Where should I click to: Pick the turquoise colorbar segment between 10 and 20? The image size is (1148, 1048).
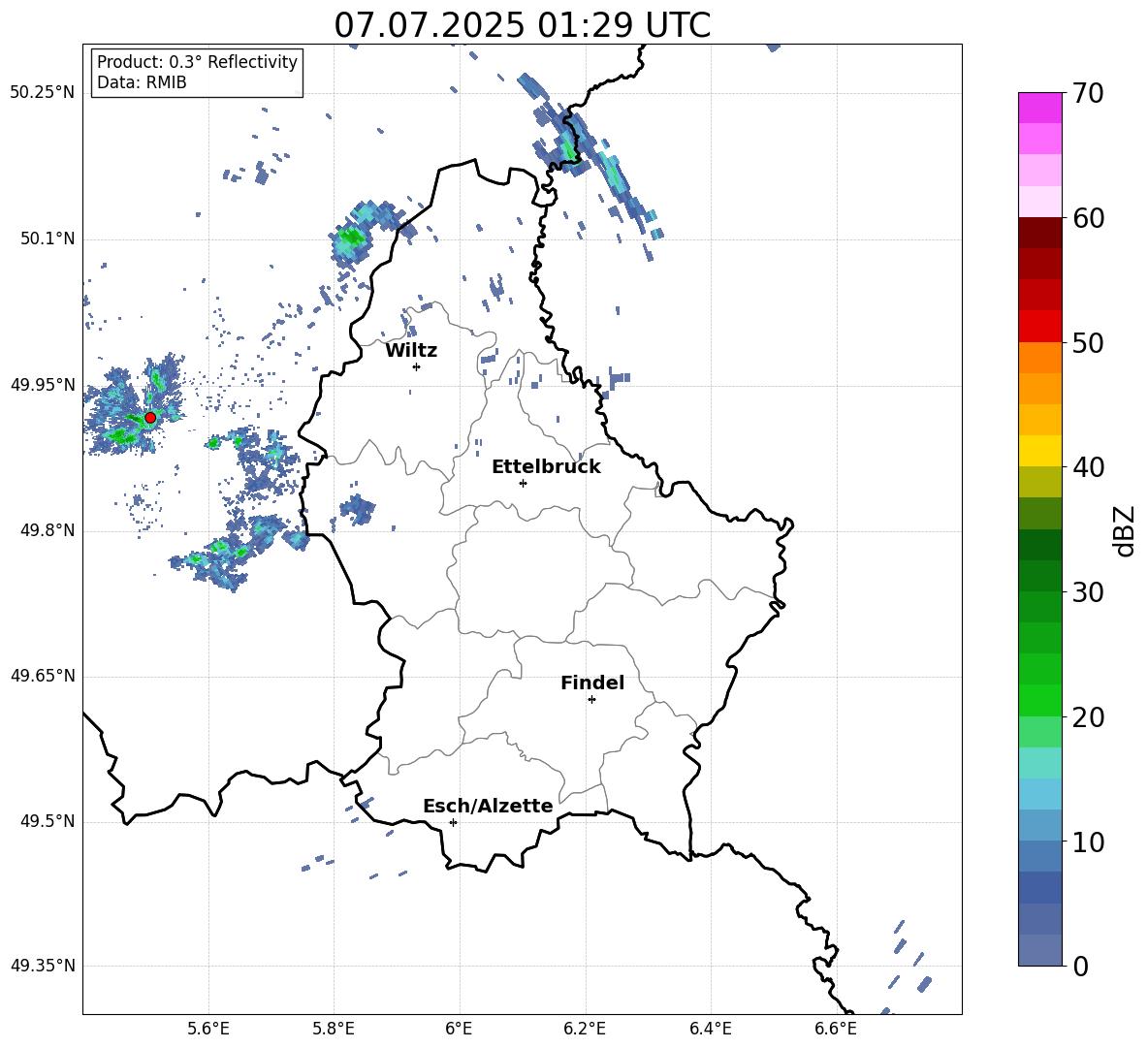click(1040, 763)
